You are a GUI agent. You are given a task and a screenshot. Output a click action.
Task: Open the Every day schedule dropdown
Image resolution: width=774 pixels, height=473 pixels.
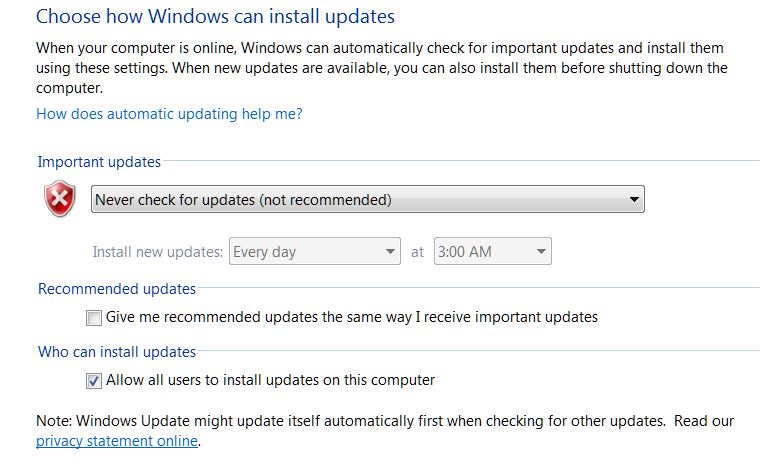[314, 252]
